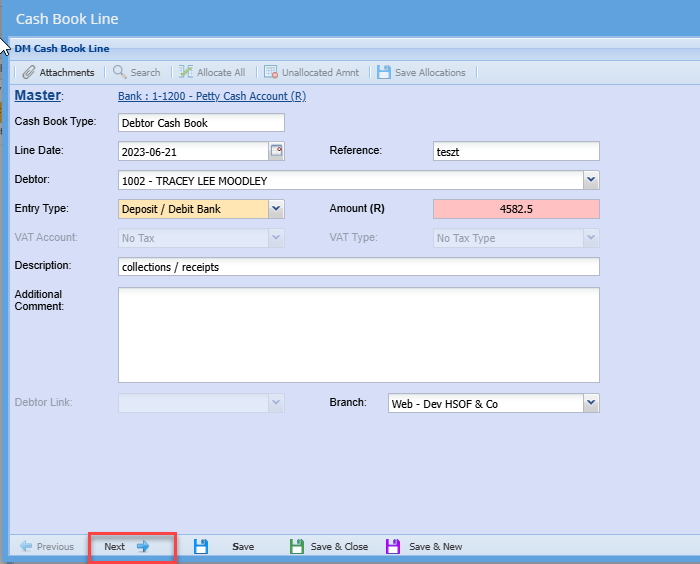The height and width of the screenshot is (564, 700).
Task: Expand the Branch dropdown
Action: coord(591,403)
